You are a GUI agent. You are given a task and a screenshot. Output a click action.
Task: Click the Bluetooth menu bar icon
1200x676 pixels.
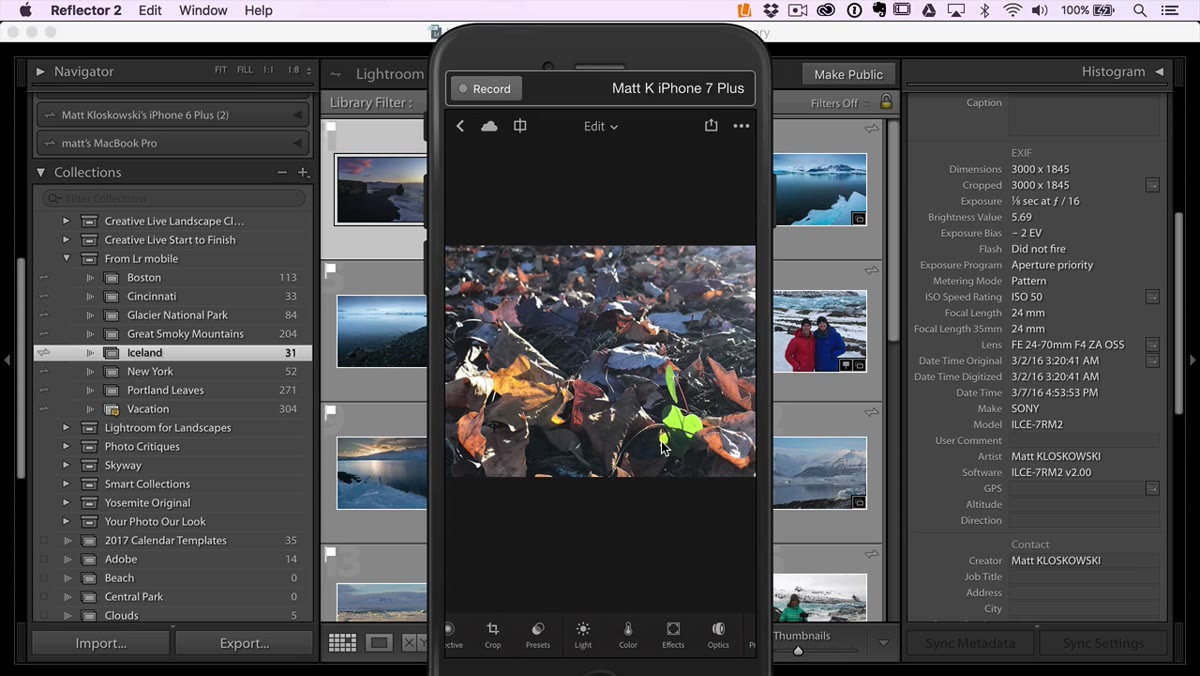click(x=984, y=10)
